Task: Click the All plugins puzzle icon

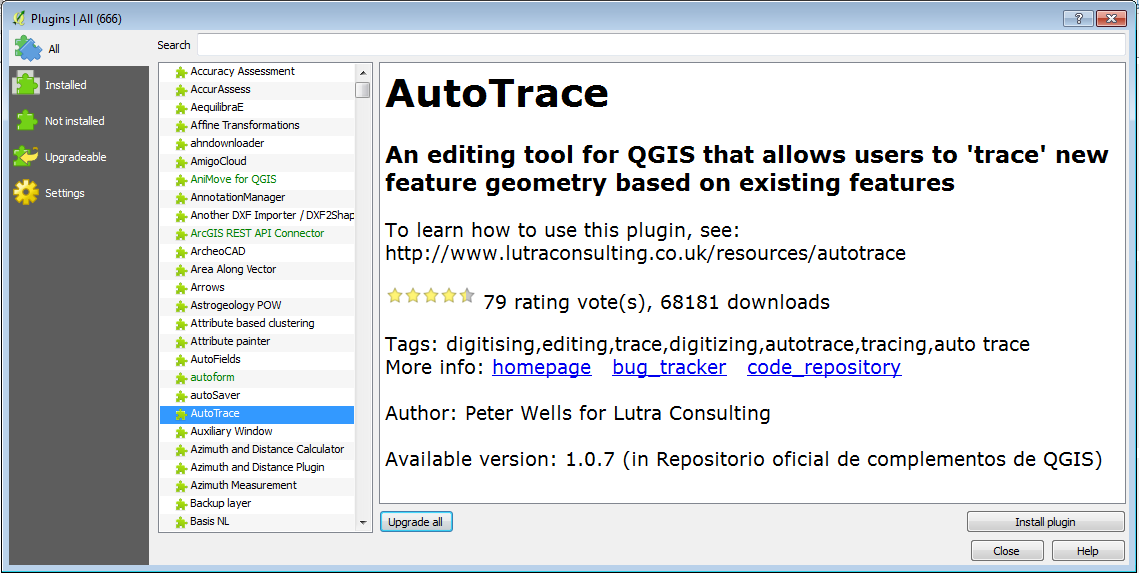Action: [x=28, y=48]
